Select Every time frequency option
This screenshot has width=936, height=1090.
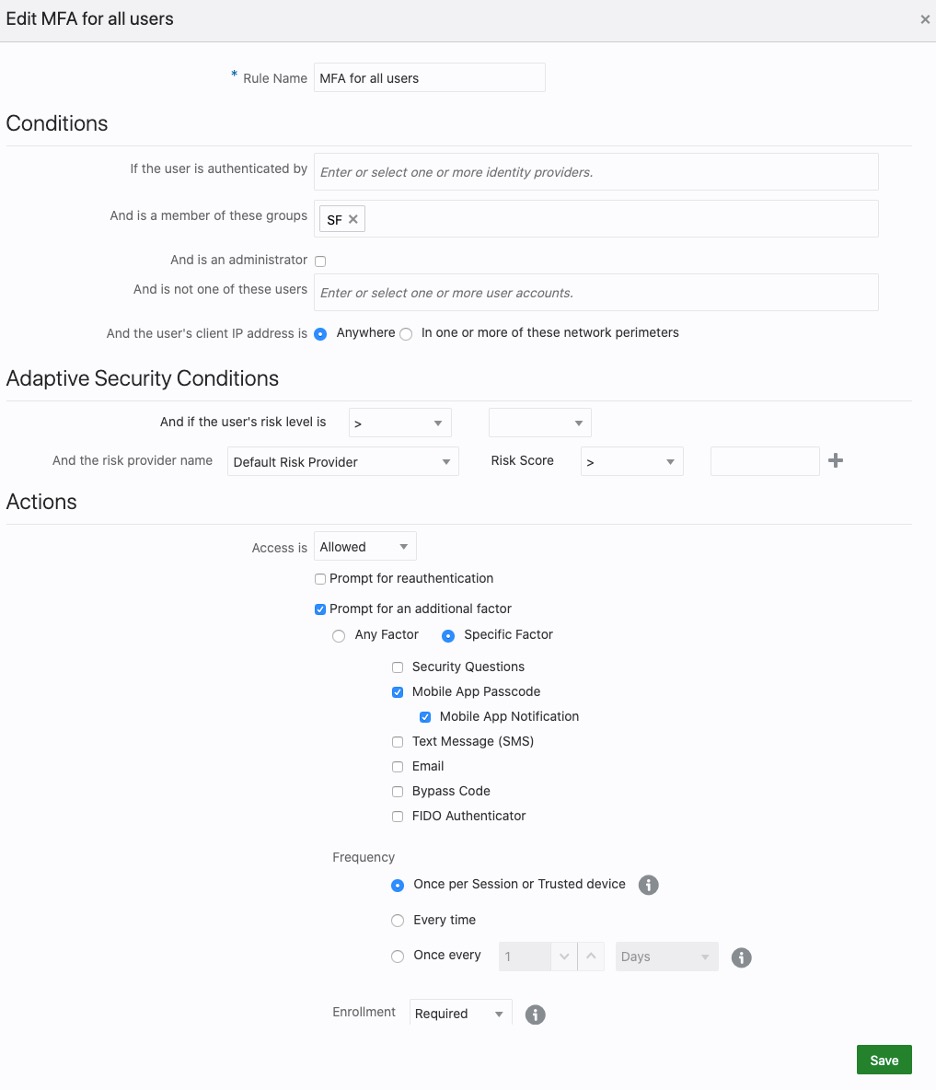(x=398, y=921)
